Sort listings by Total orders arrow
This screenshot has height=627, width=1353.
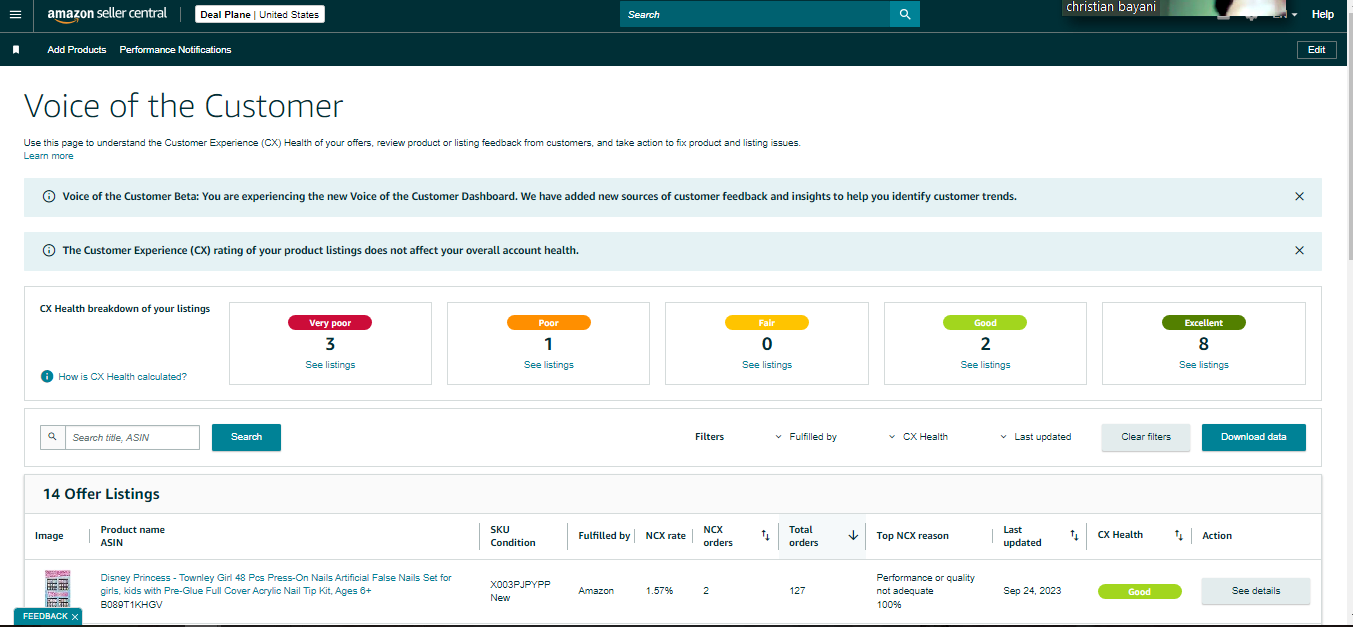coord(853,536)
